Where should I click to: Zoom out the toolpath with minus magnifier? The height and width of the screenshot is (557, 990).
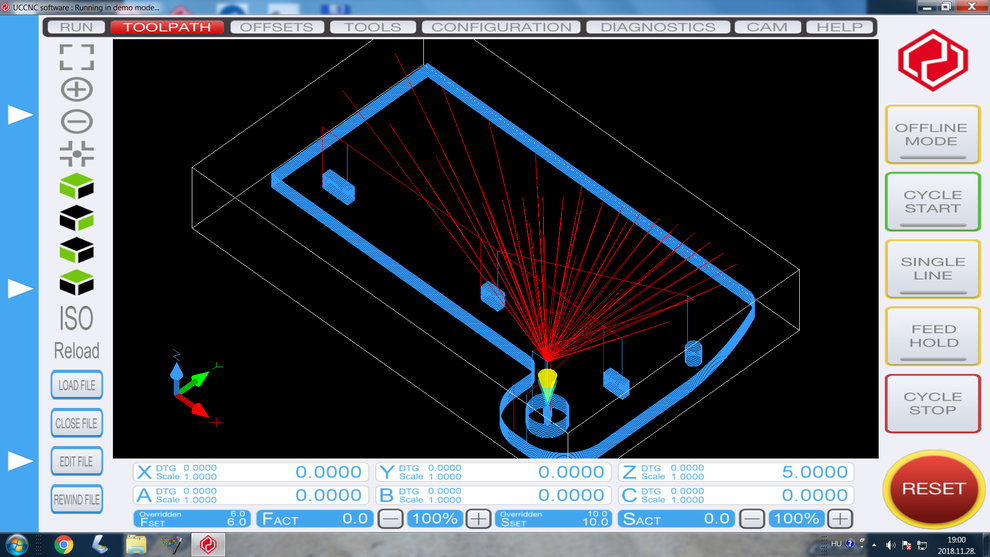(x=76, y=121)
